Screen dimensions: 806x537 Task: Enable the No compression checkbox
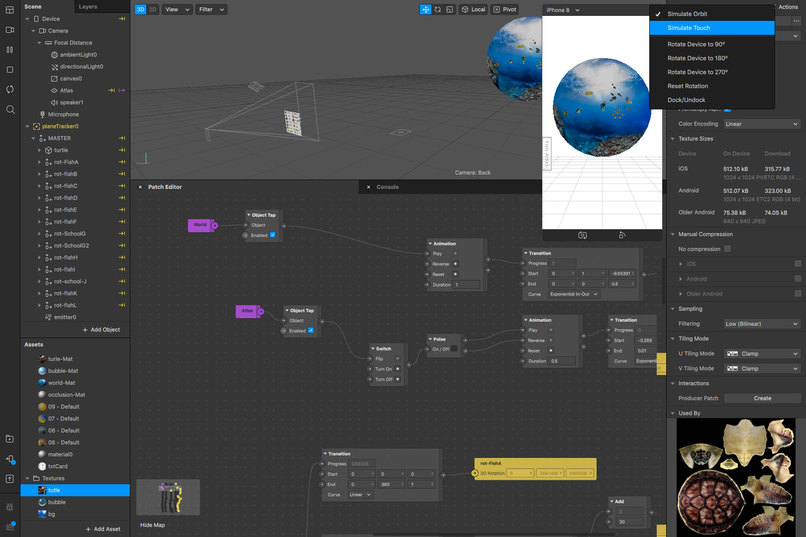[727, 249]
